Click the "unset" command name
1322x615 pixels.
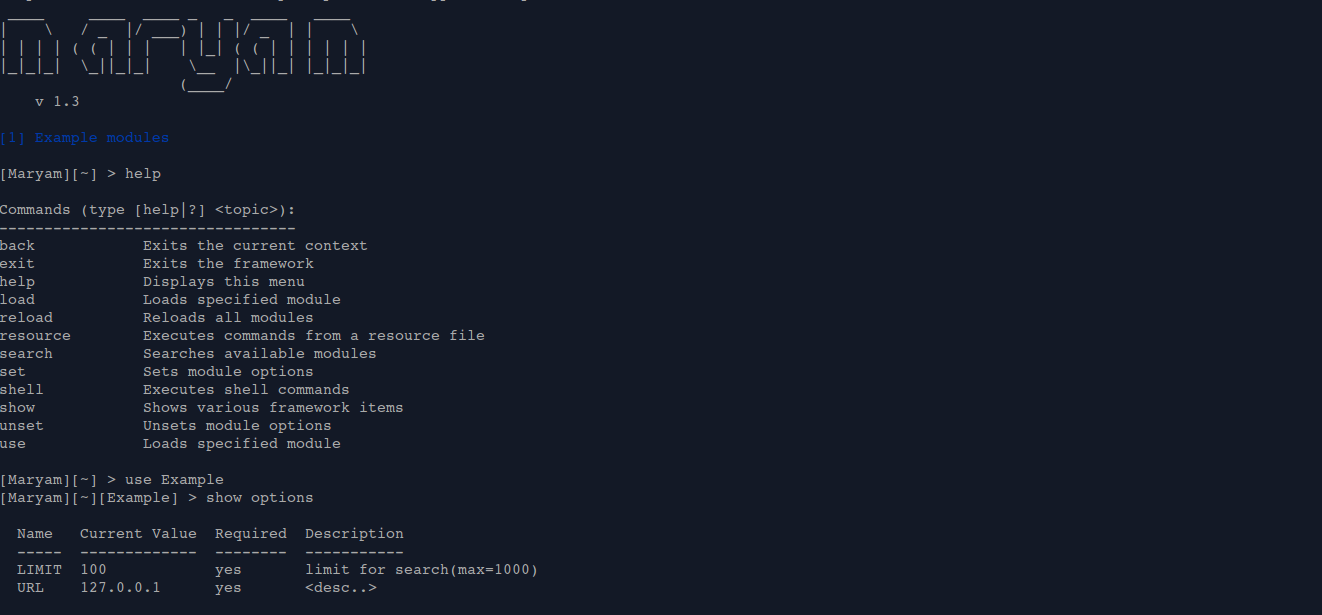22,426
